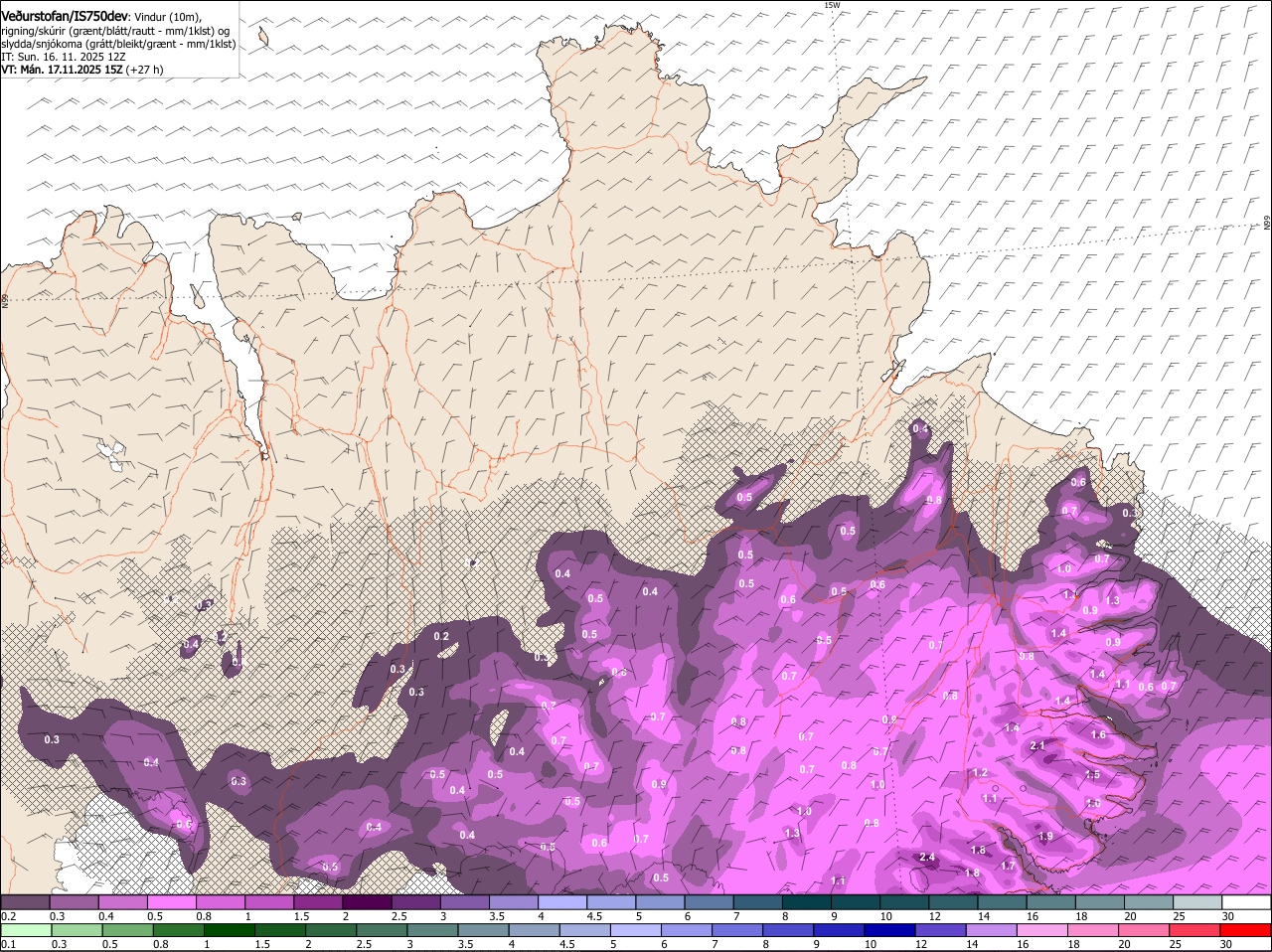This screenshot has height=952, width=1272.
Task: Pick the 12 violet swatch in the lower legend row
Action: point(940,930)
